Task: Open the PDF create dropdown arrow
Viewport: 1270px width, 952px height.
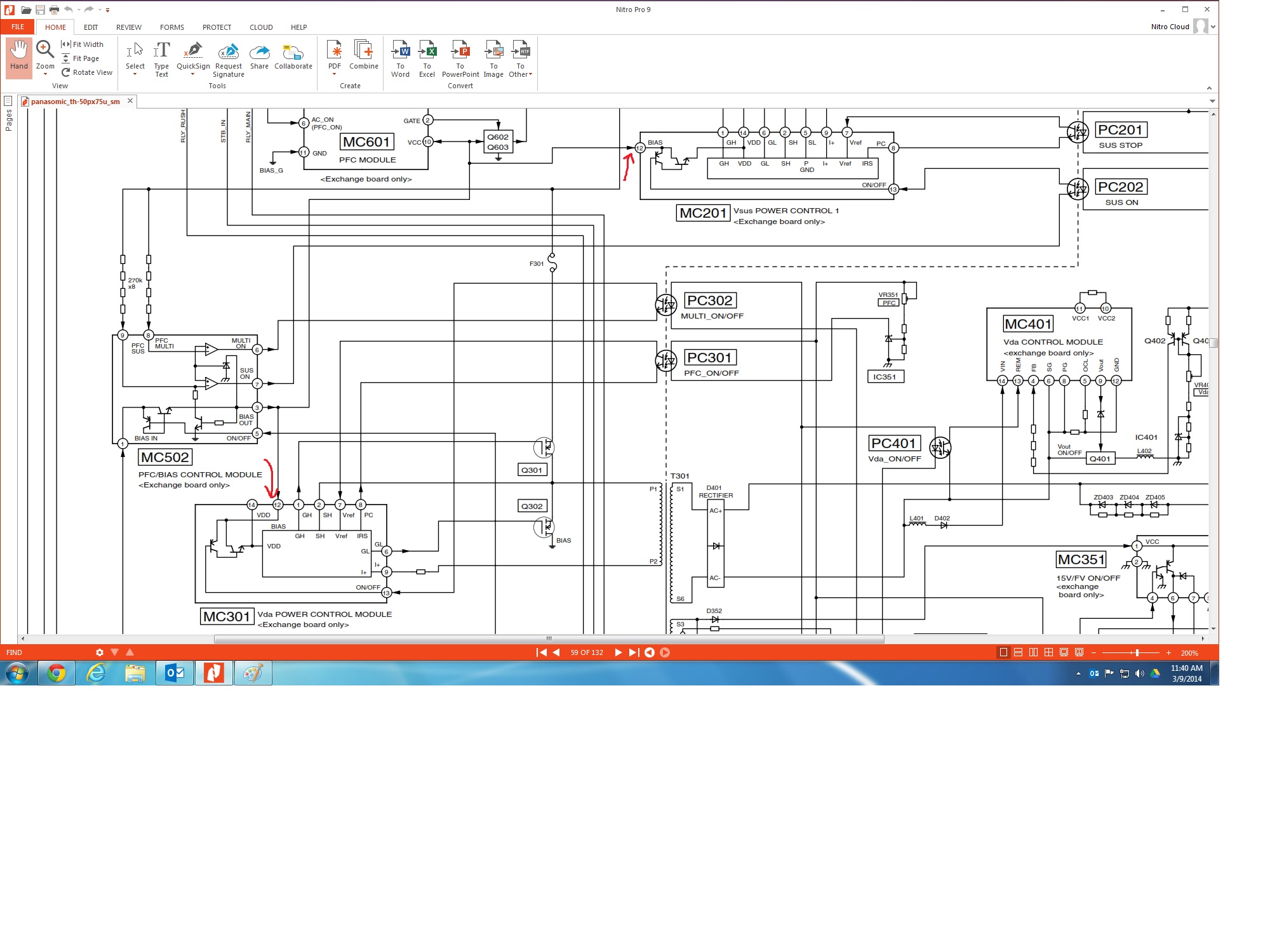Action: coord(334,75)
